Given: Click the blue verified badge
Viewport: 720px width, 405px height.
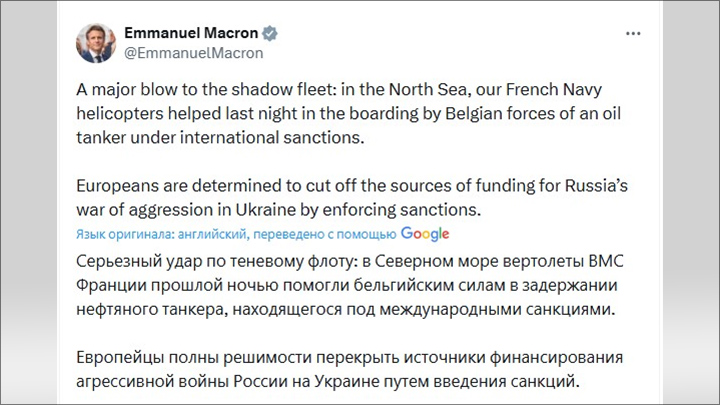Looking at the screenshot, I should tap(270, 33).
